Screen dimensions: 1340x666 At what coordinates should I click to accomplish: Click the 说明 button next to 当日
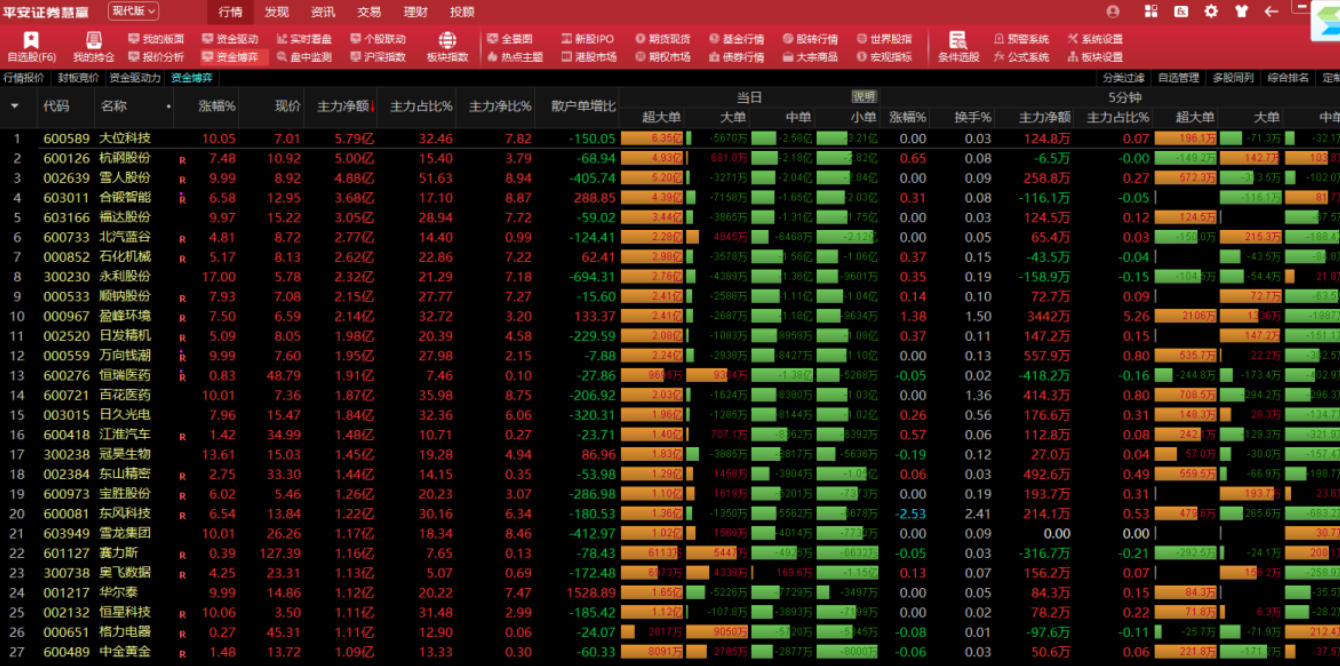(864, 97)
